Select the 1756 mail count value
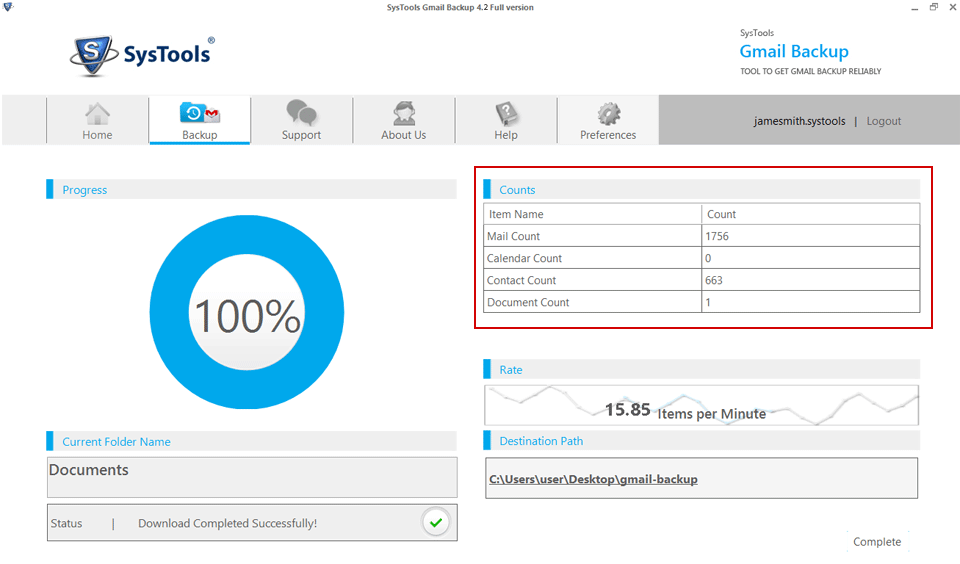This screenshot has height=564, width=960. click(x=717, y=236)
